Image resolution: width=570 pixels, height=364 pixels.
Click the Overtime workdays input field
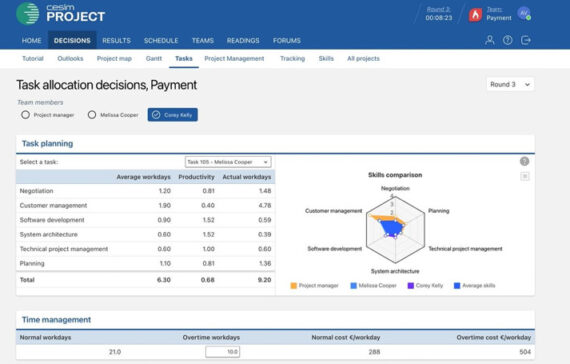222,352
